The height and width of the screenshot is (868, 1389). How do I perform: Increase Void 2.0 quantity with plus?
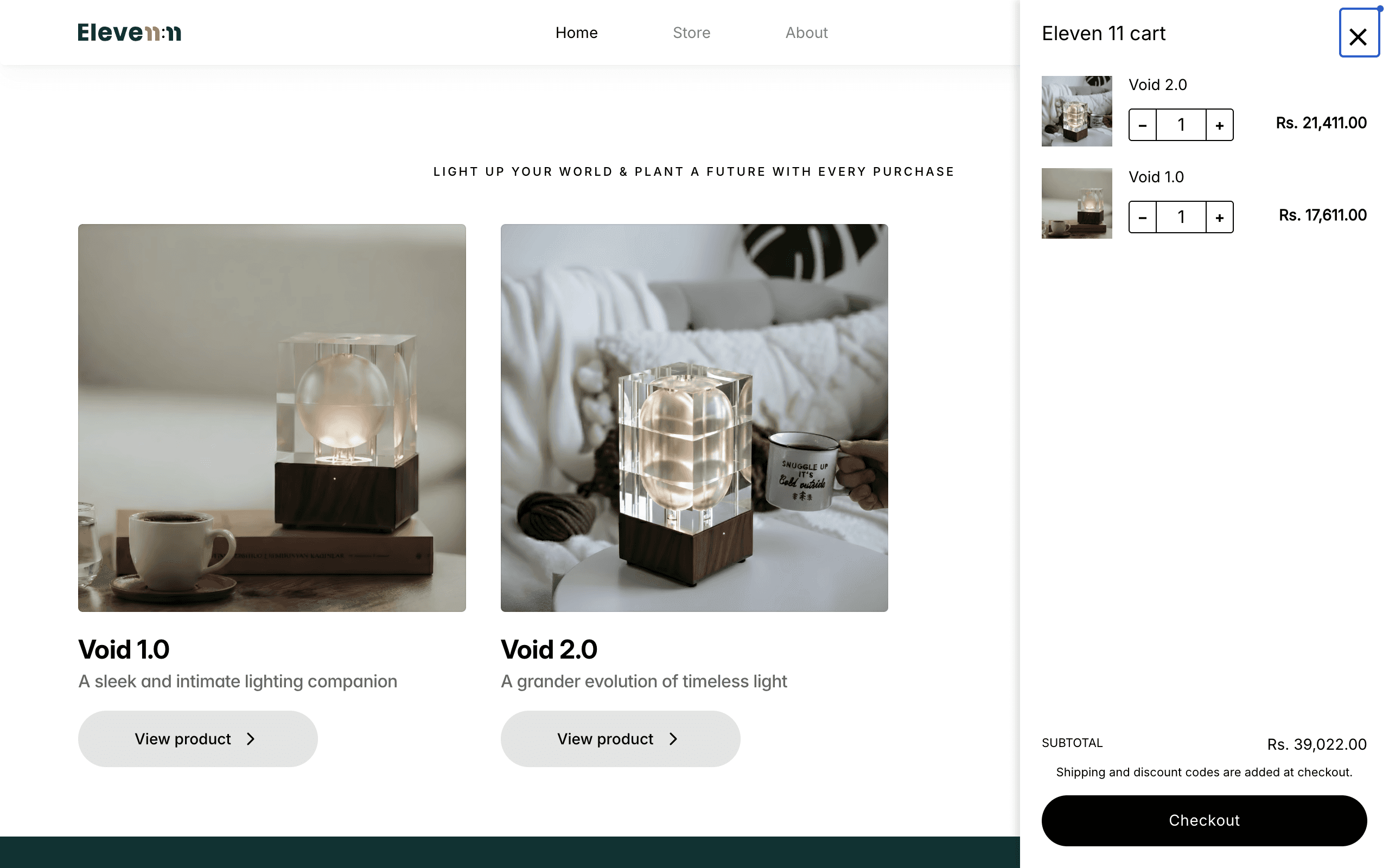1220,125
